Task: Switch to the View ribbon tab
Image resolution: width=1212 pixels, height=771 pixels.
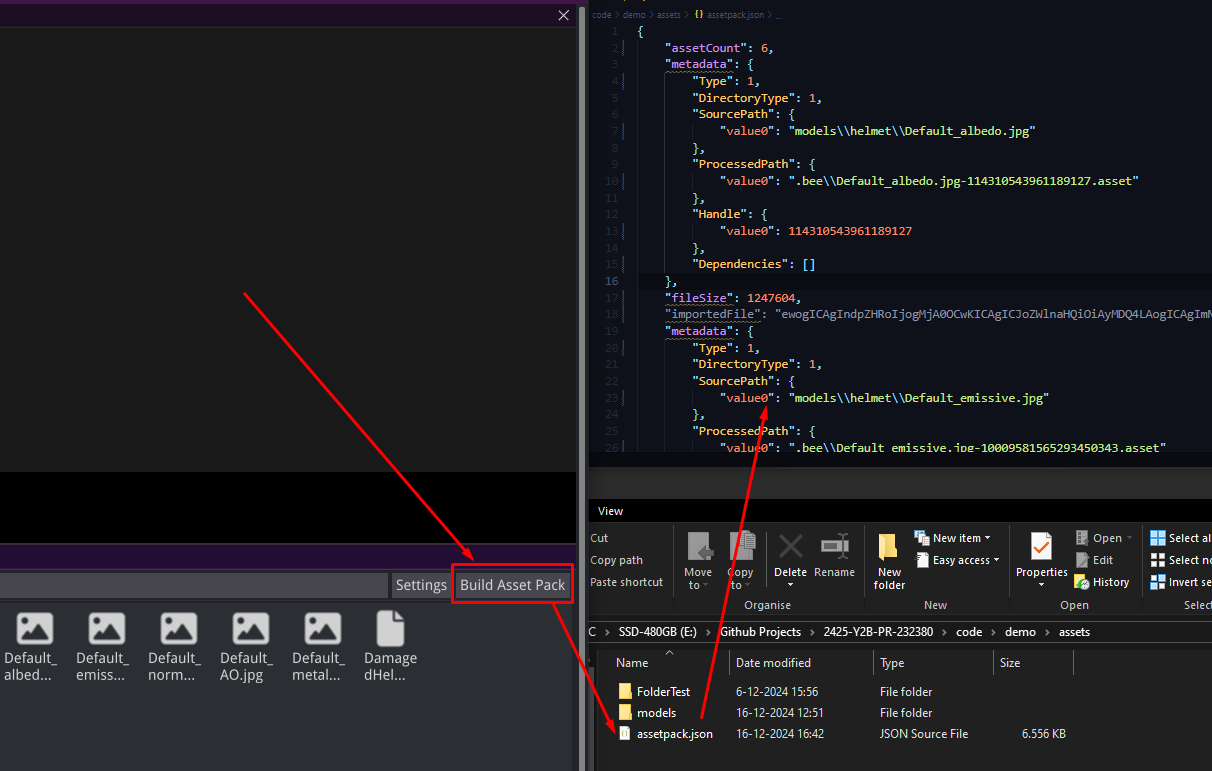Action: point(610,511)
